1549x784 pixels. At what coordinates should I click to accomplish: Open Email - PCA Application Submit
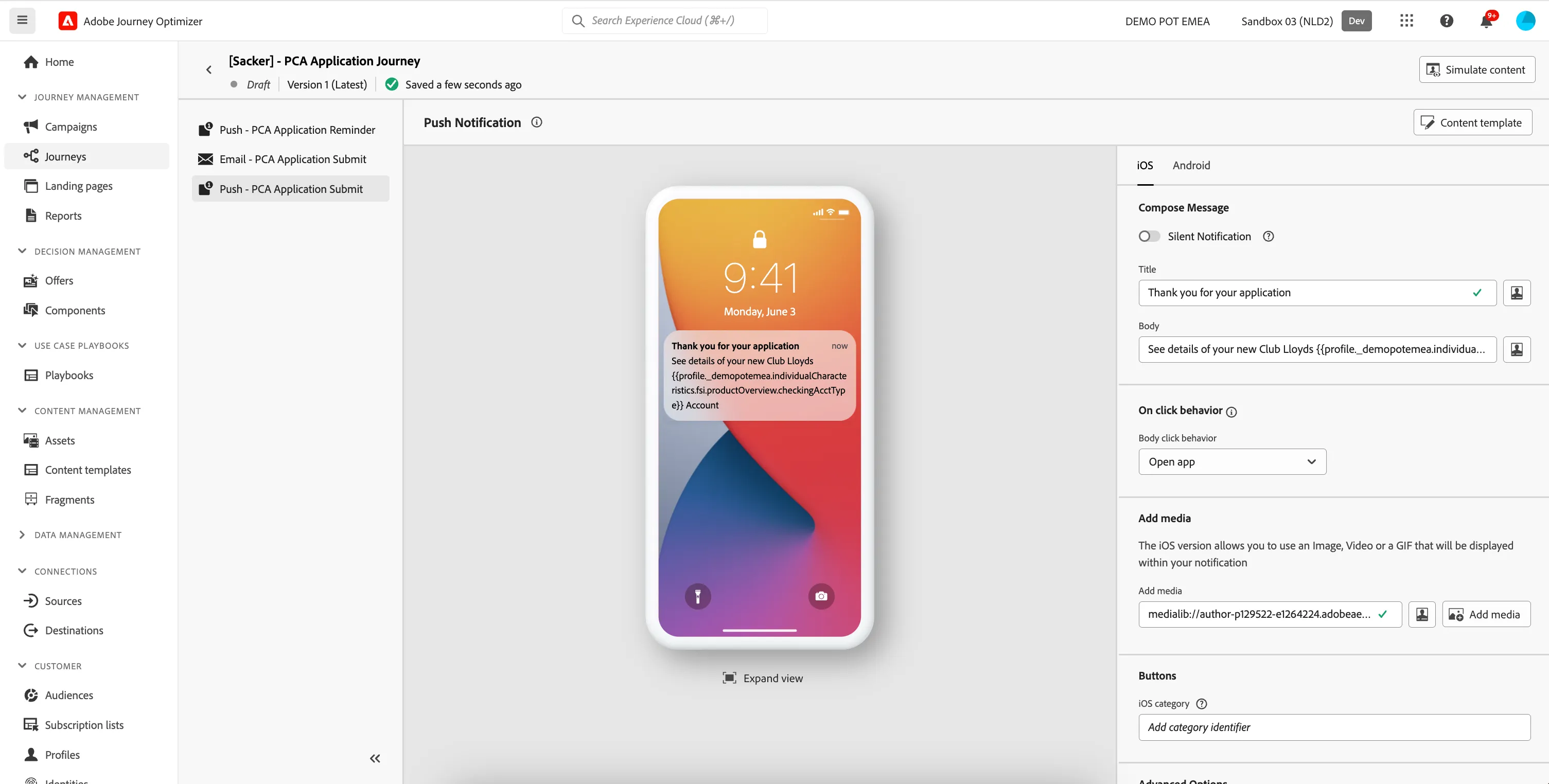coord(290,159)
